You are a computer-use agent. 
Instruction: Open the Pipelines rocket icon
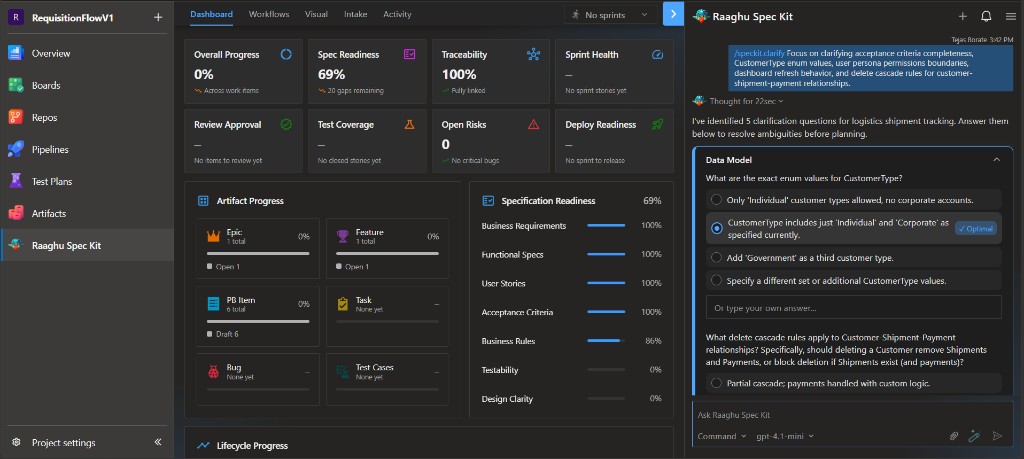16,149
